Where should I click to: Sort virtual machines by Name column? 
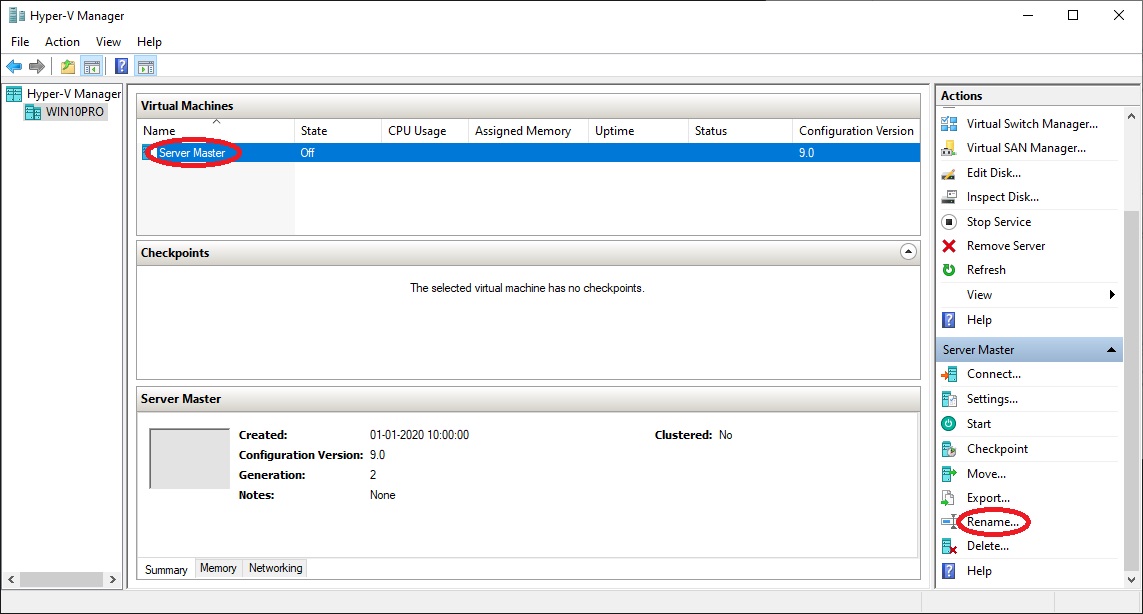tap(216, 131)
